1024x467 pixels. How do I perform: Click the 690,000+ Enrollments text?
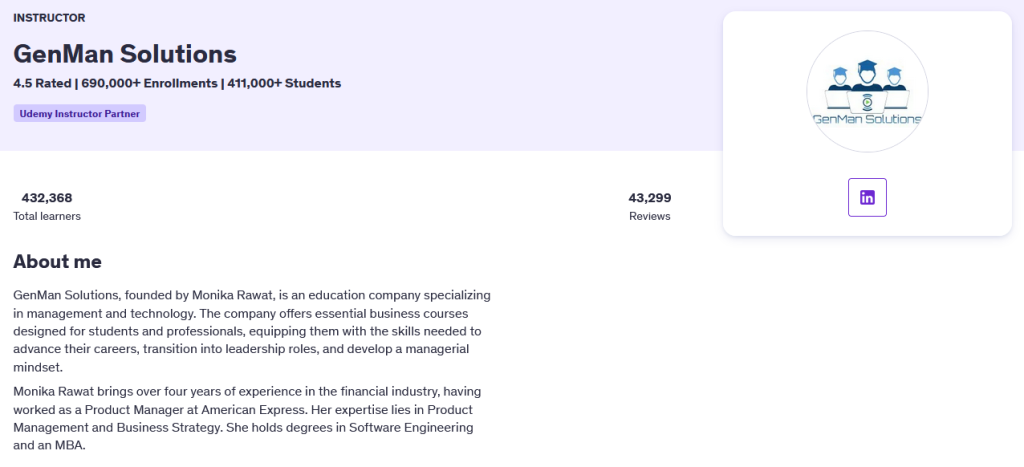coord(150,83)
